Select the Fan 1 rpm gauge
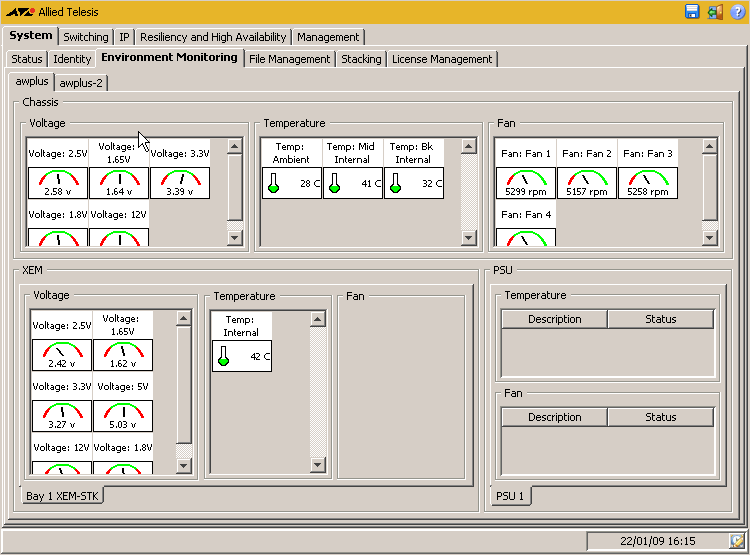 (526, 183)
